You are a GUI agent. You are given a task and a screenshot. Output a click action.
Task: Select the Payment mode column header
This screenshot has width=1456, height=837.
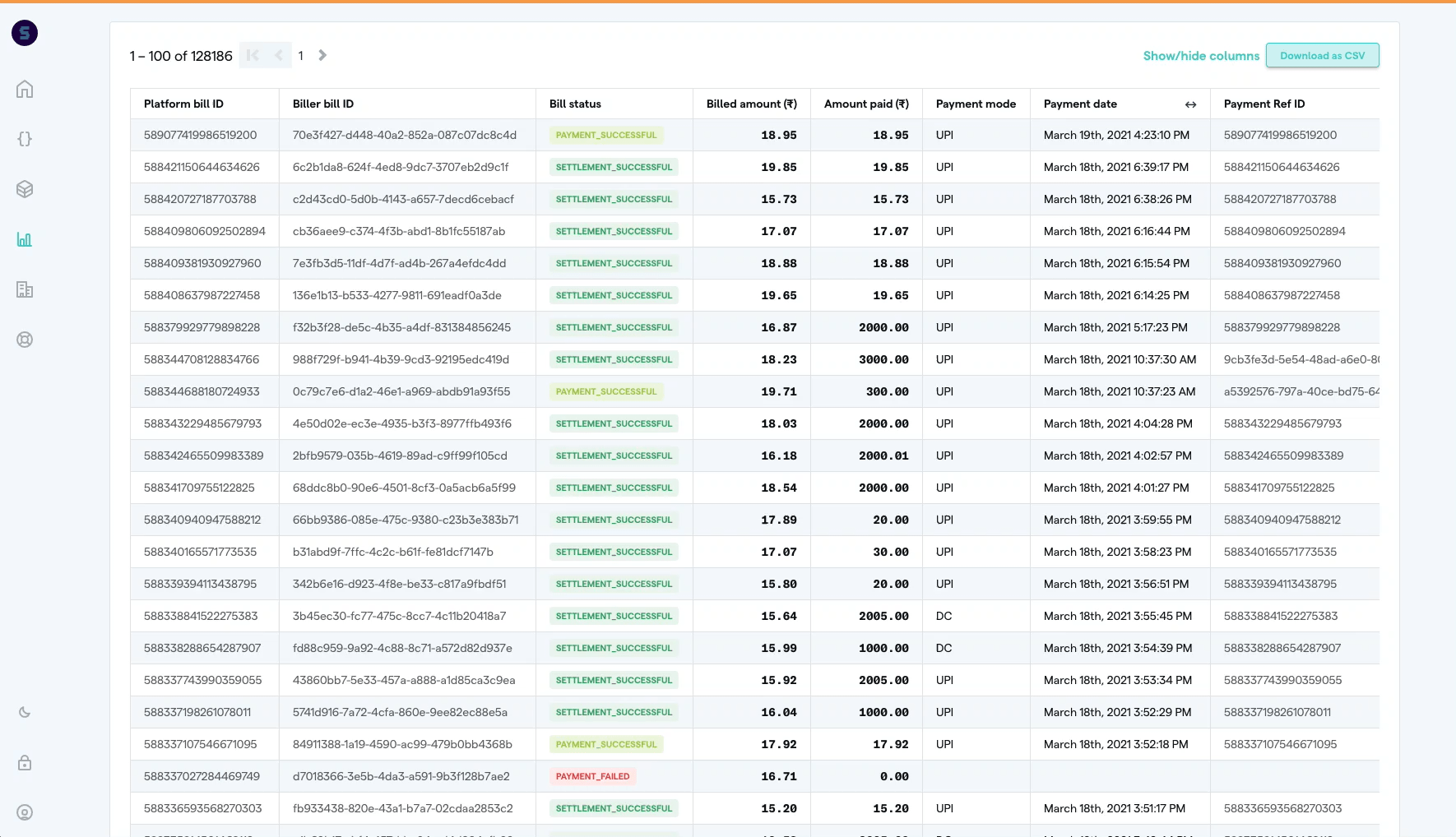pos(976,104)
